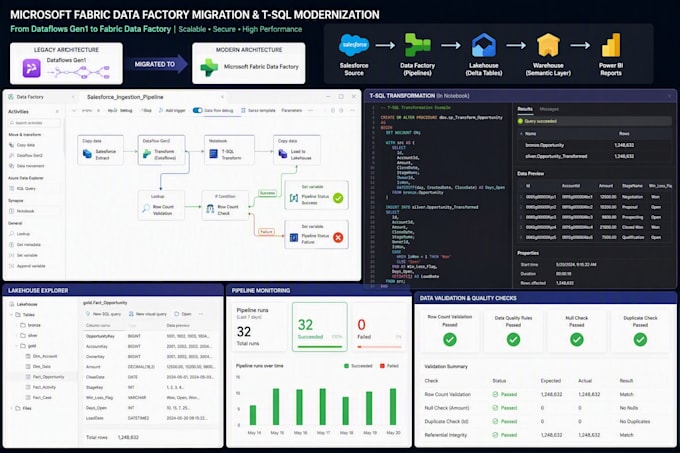Click the Lakehouse root node in explorer
The width and height of the screenshot is (680, 453).
(x=23, y=304)
